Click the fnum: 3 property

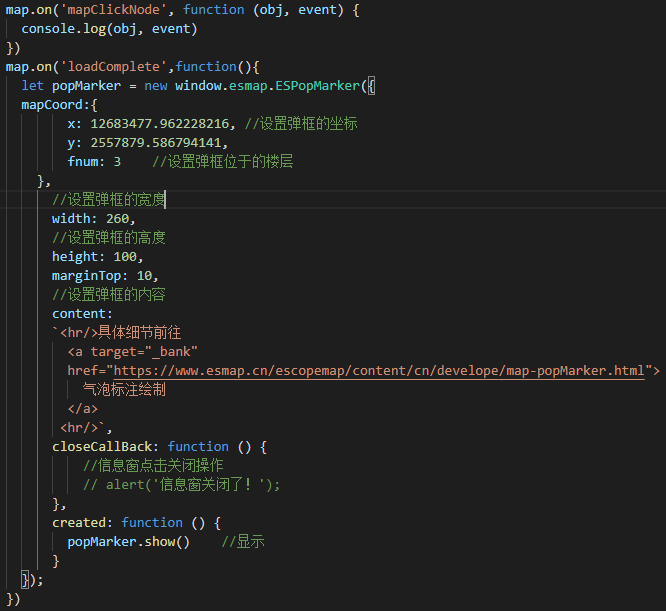pyautogui.click(x=94, y=162)
